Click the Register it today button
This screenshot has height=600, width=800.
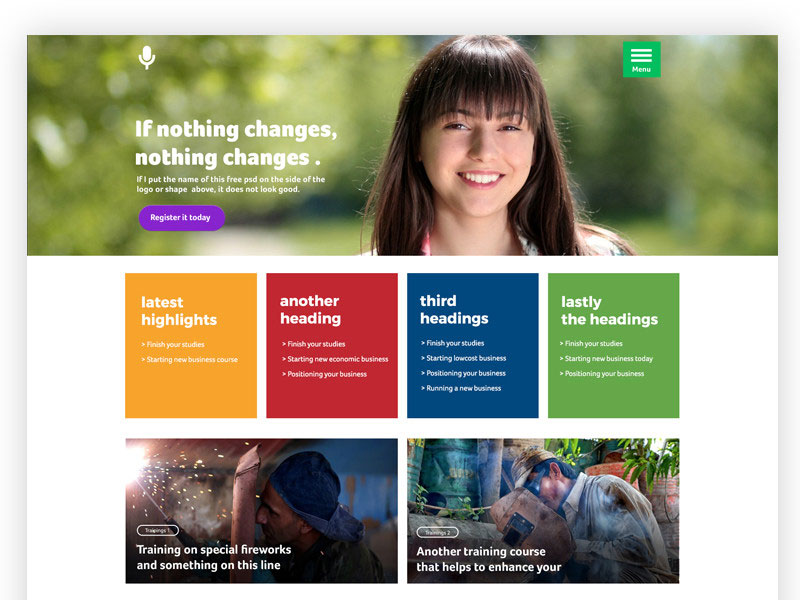182,218
